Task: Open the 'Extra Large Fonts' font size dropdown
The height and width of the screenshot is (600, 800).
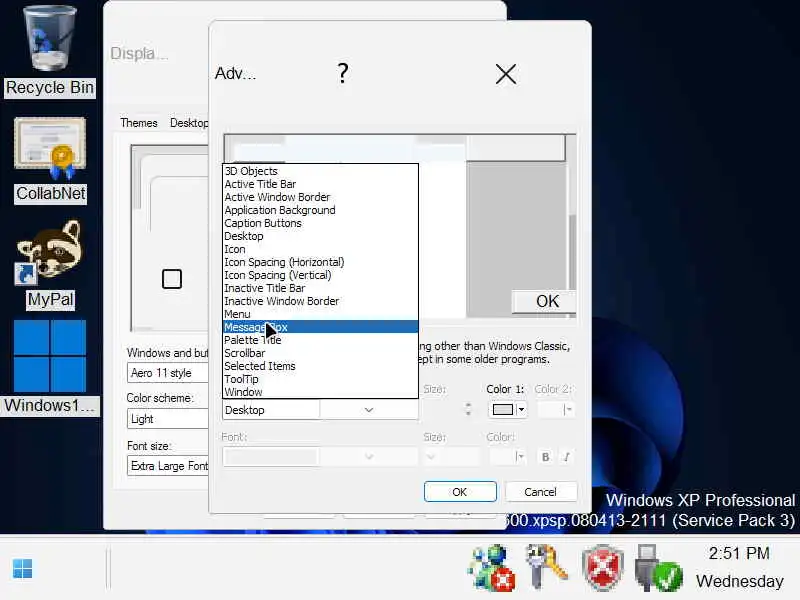Action: (x=167, y=466)
